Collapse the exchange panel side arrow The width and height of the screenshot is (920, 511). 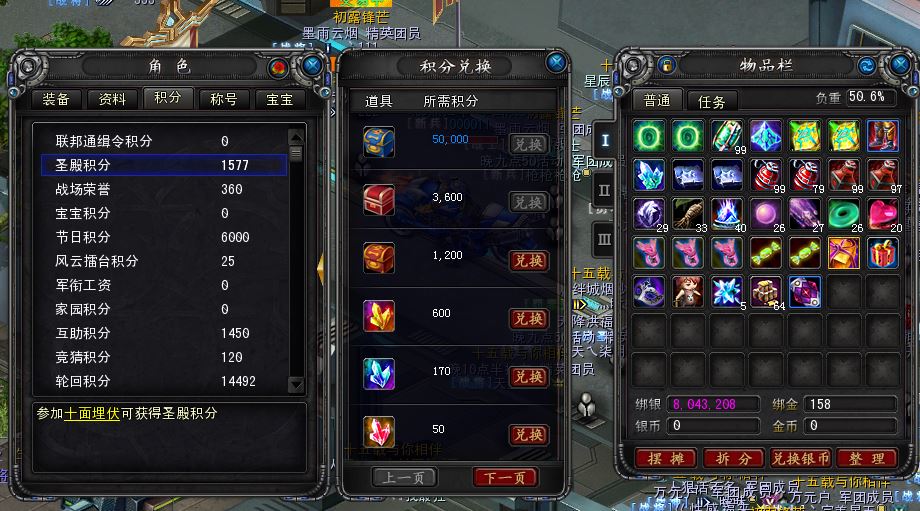(320, 269)
